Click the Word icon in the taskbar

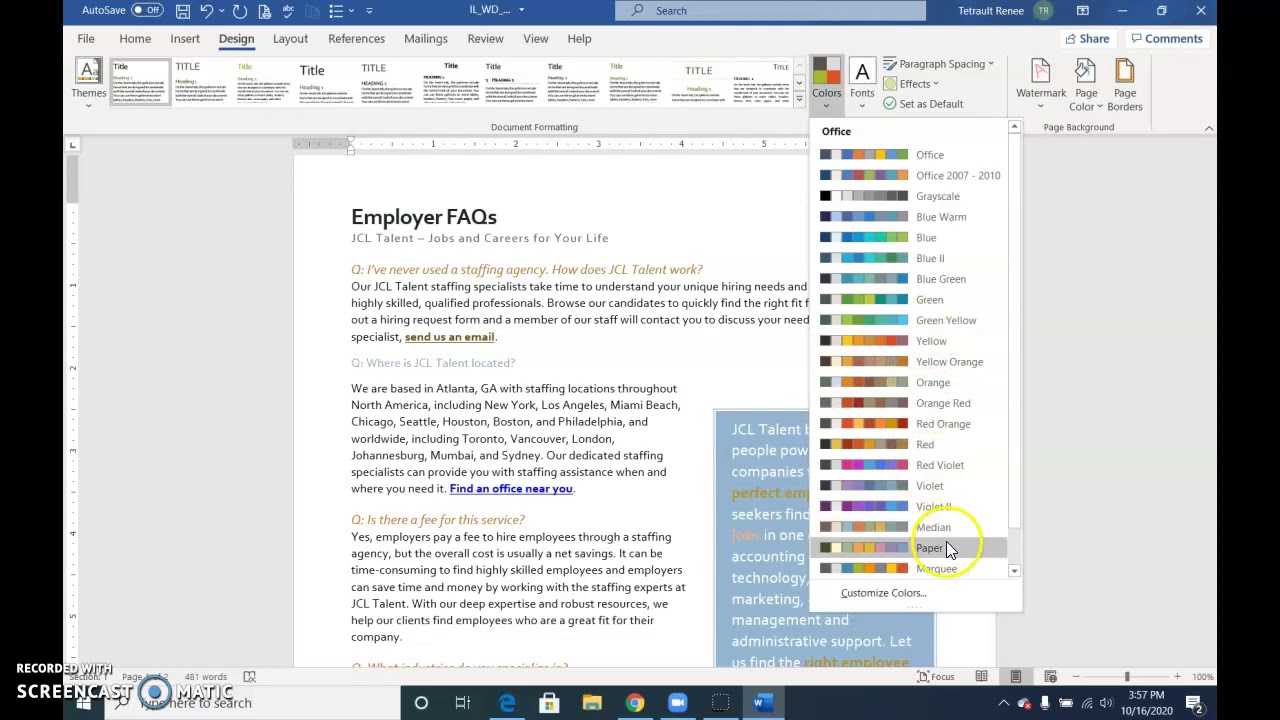click(763, 703)
